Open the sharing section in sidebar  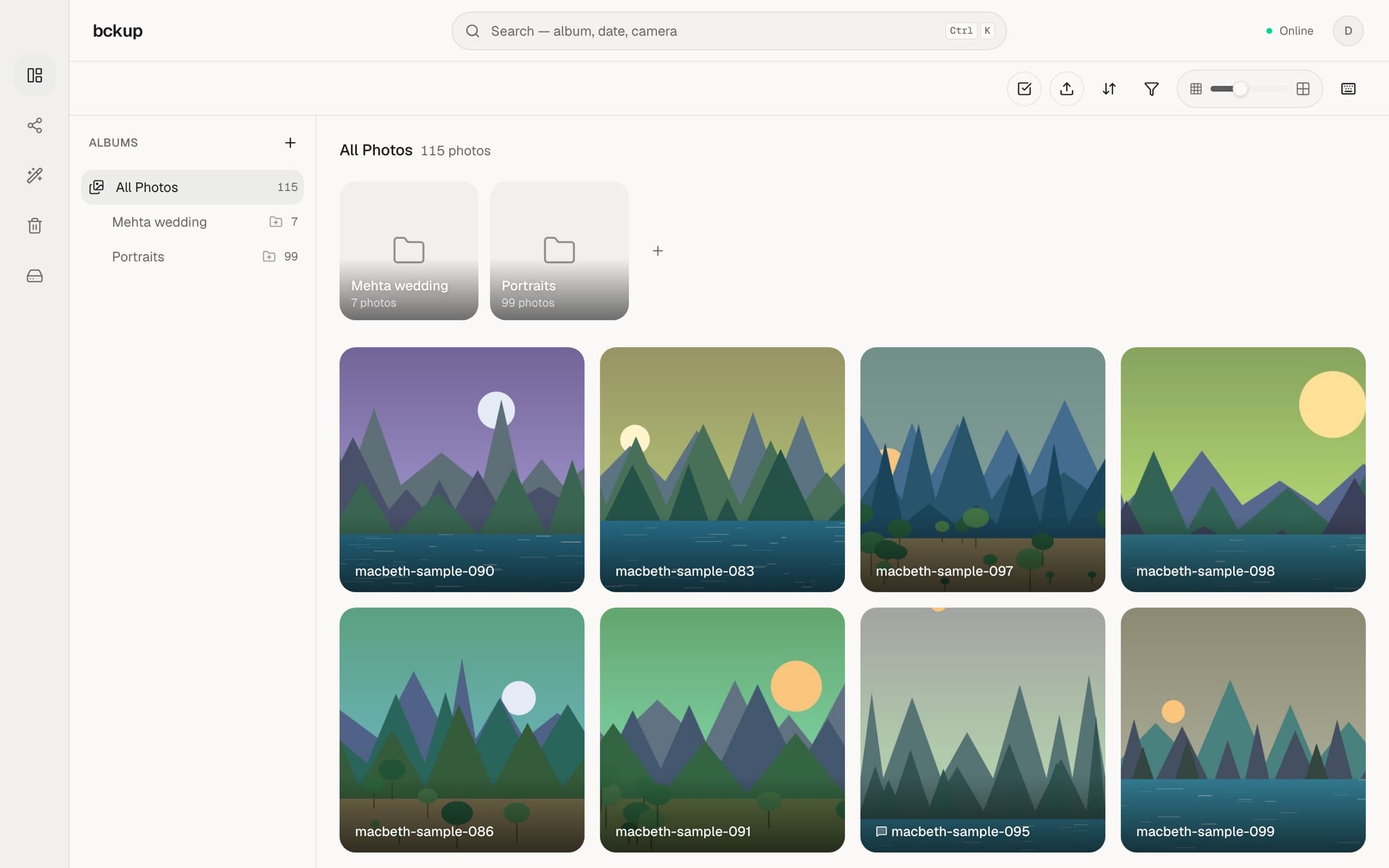point(35,126)
